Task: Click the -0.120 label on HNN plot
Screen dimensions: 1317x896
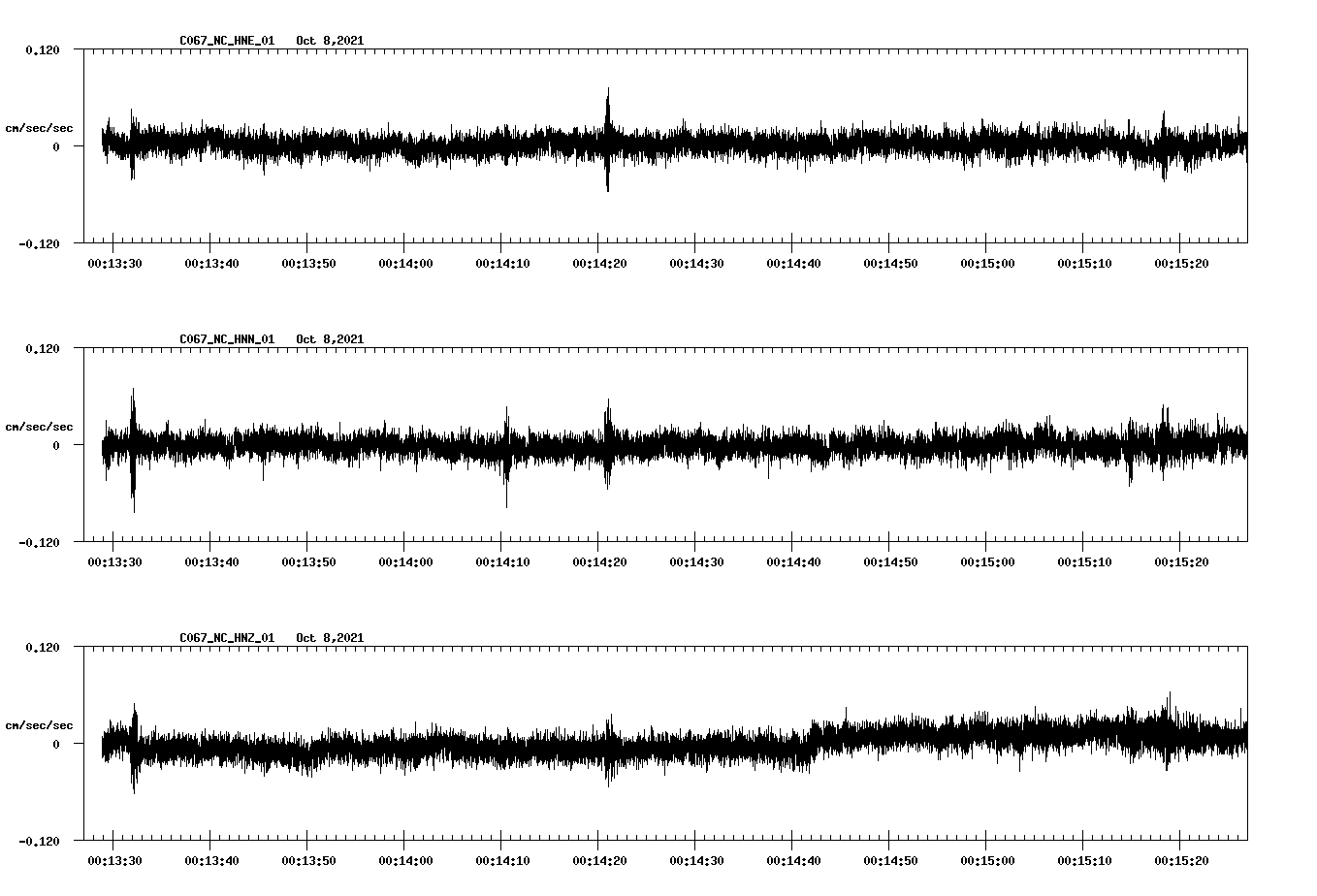Action: 39,543
